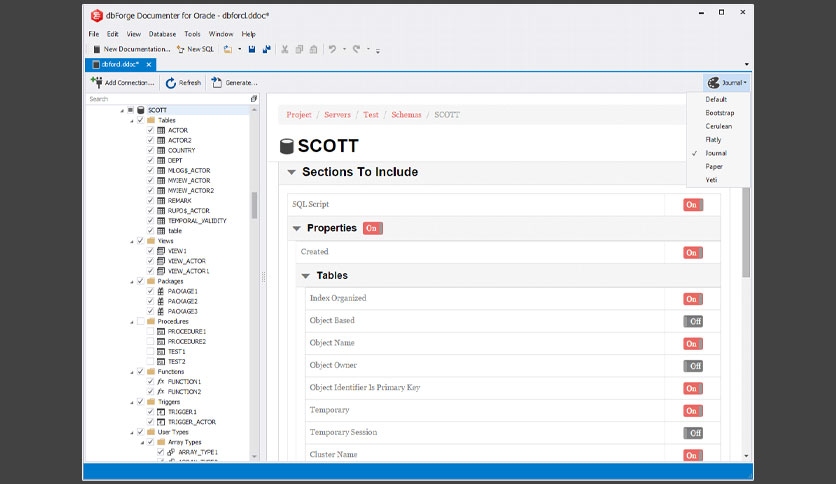Screen dimensions: 836x484
Task: Turn on the Temporary Session switch
Action: click(693, 433)
